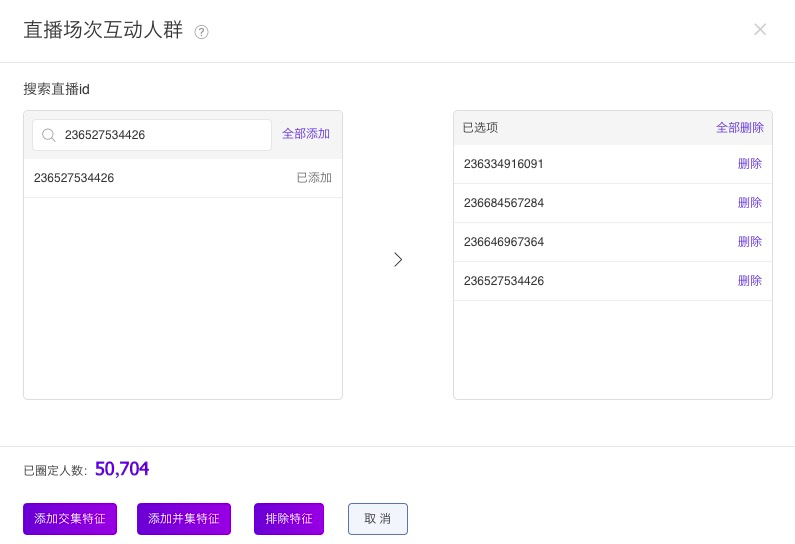Delete selected ID 236527534426
The image size is (795, 544).
pyautogui.click(x=749, y=281)
